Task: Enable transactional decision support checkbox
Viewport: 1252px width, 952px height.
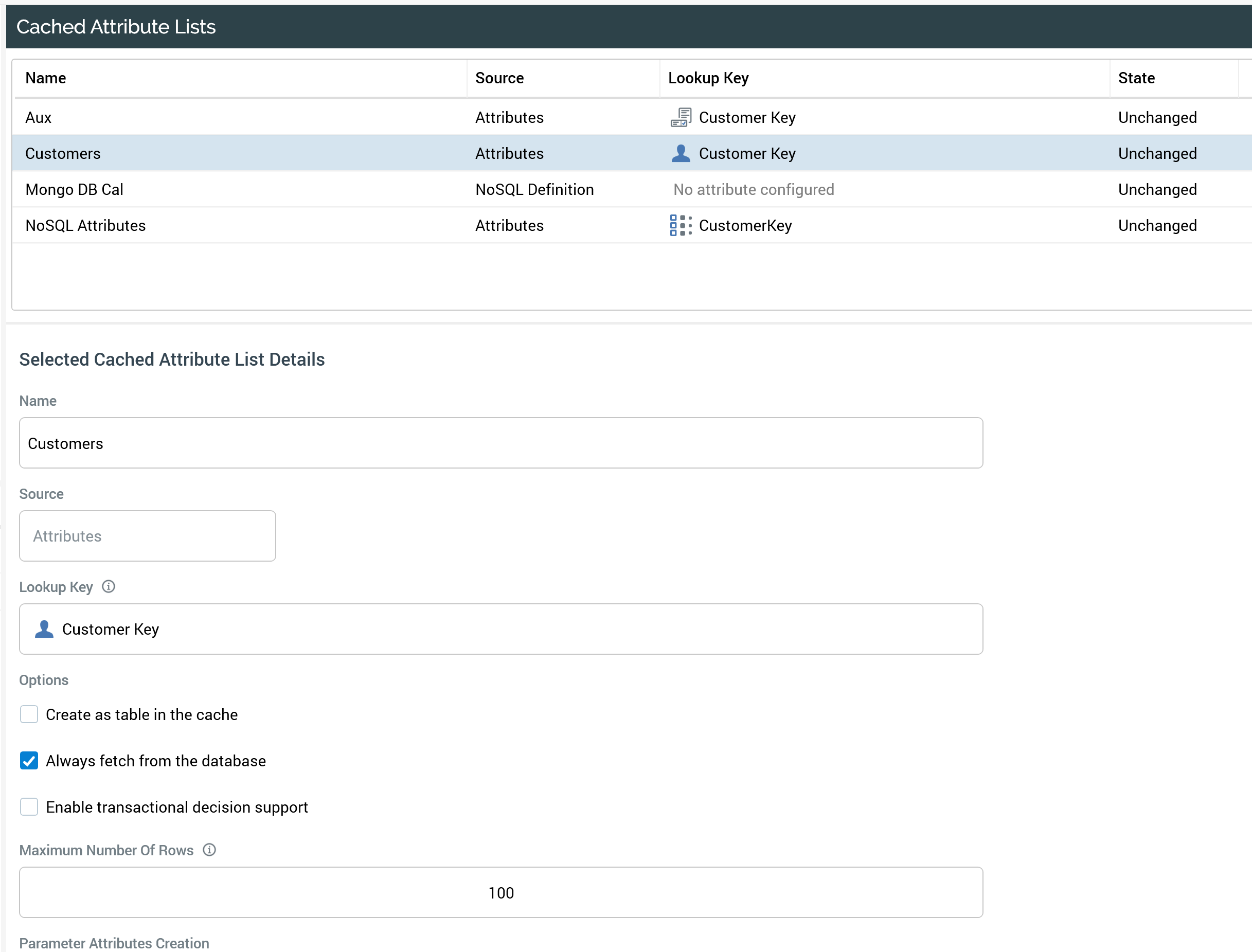Action: pos(29,806)
